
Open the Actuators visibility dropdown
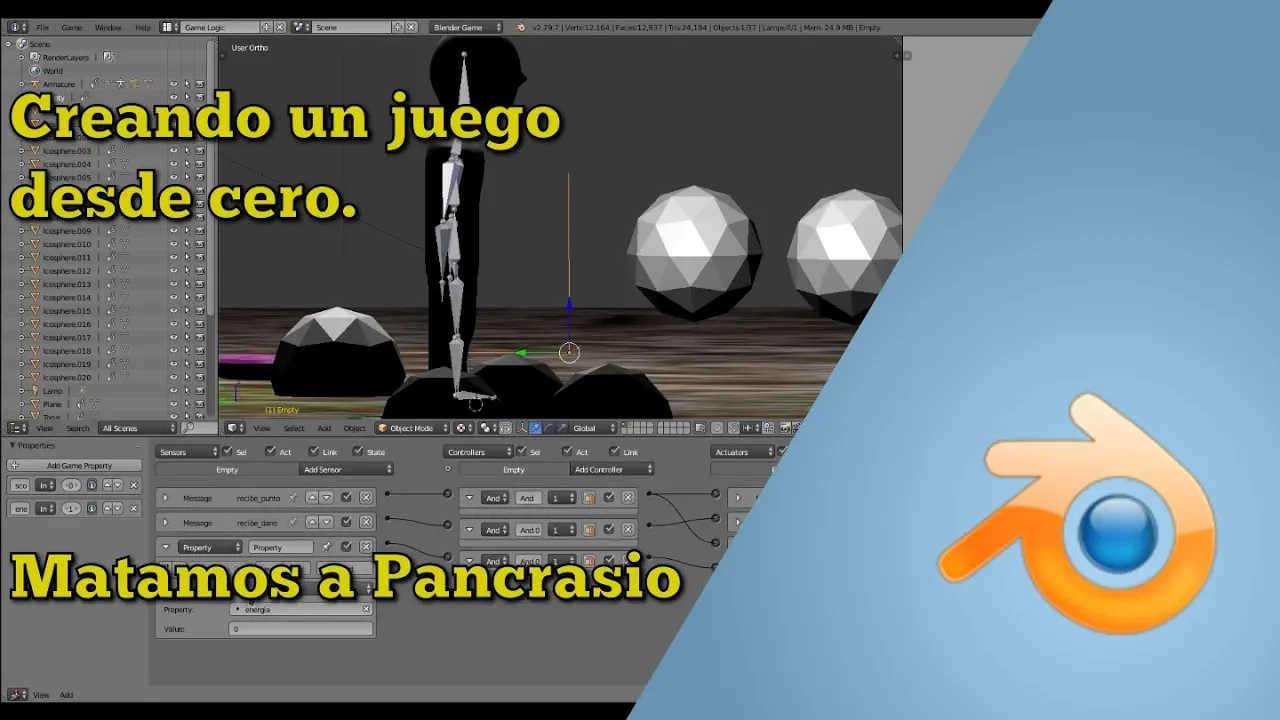(x=743, y=452)
